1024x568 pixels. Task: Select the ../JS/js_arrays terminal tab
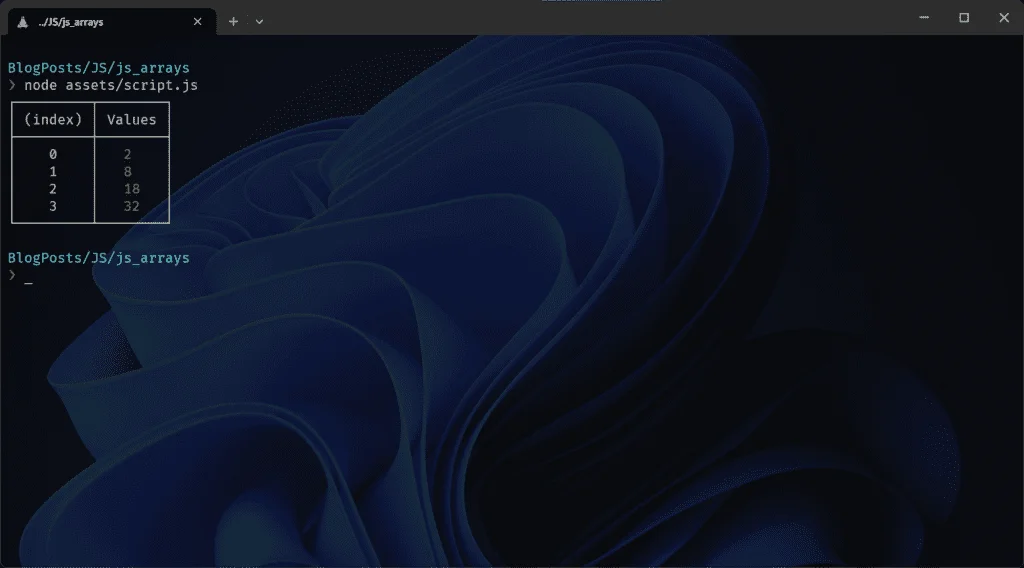point(112,22)
